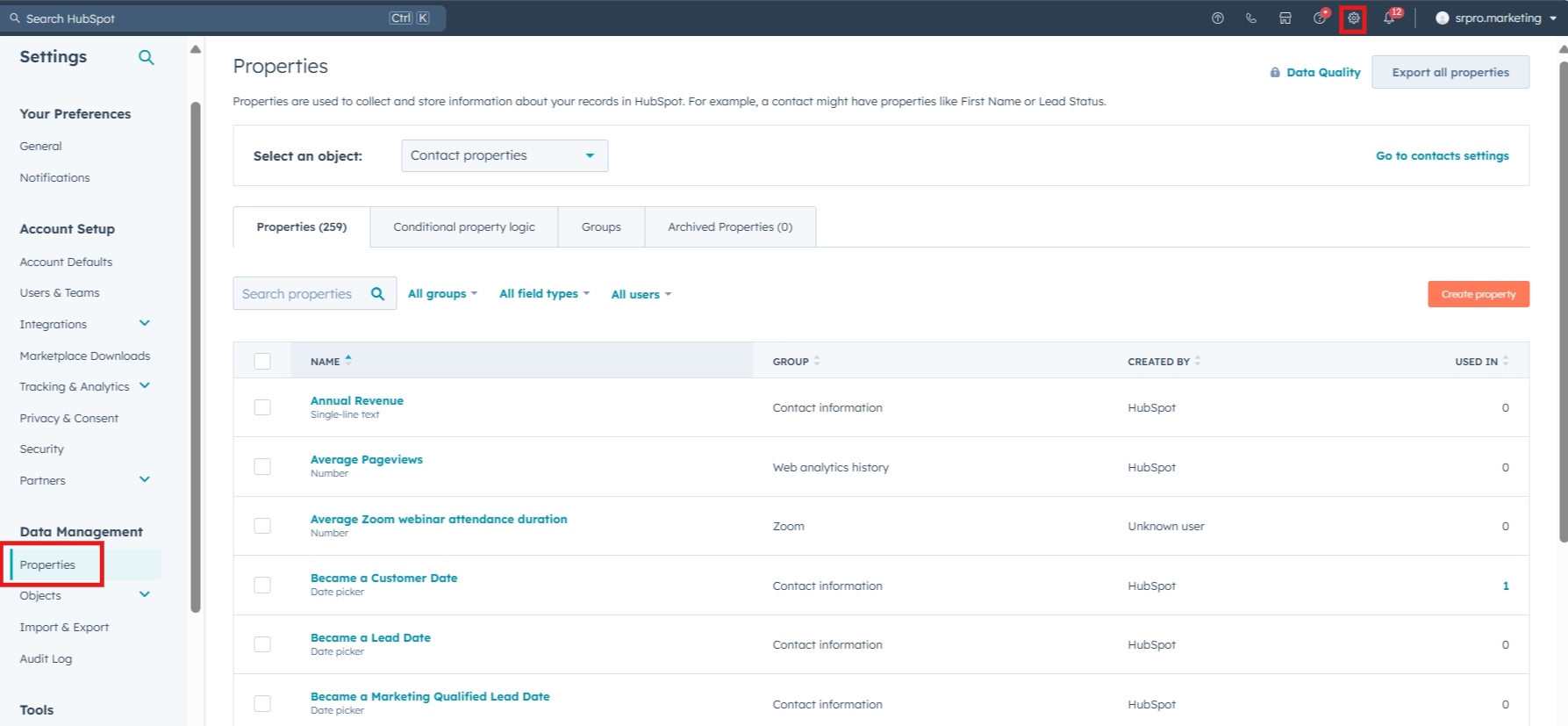Image resolution: width=1568 pixels, height=726 pixels.
Task: Click the lock icon beside Data Quality
Action: 1275,73
